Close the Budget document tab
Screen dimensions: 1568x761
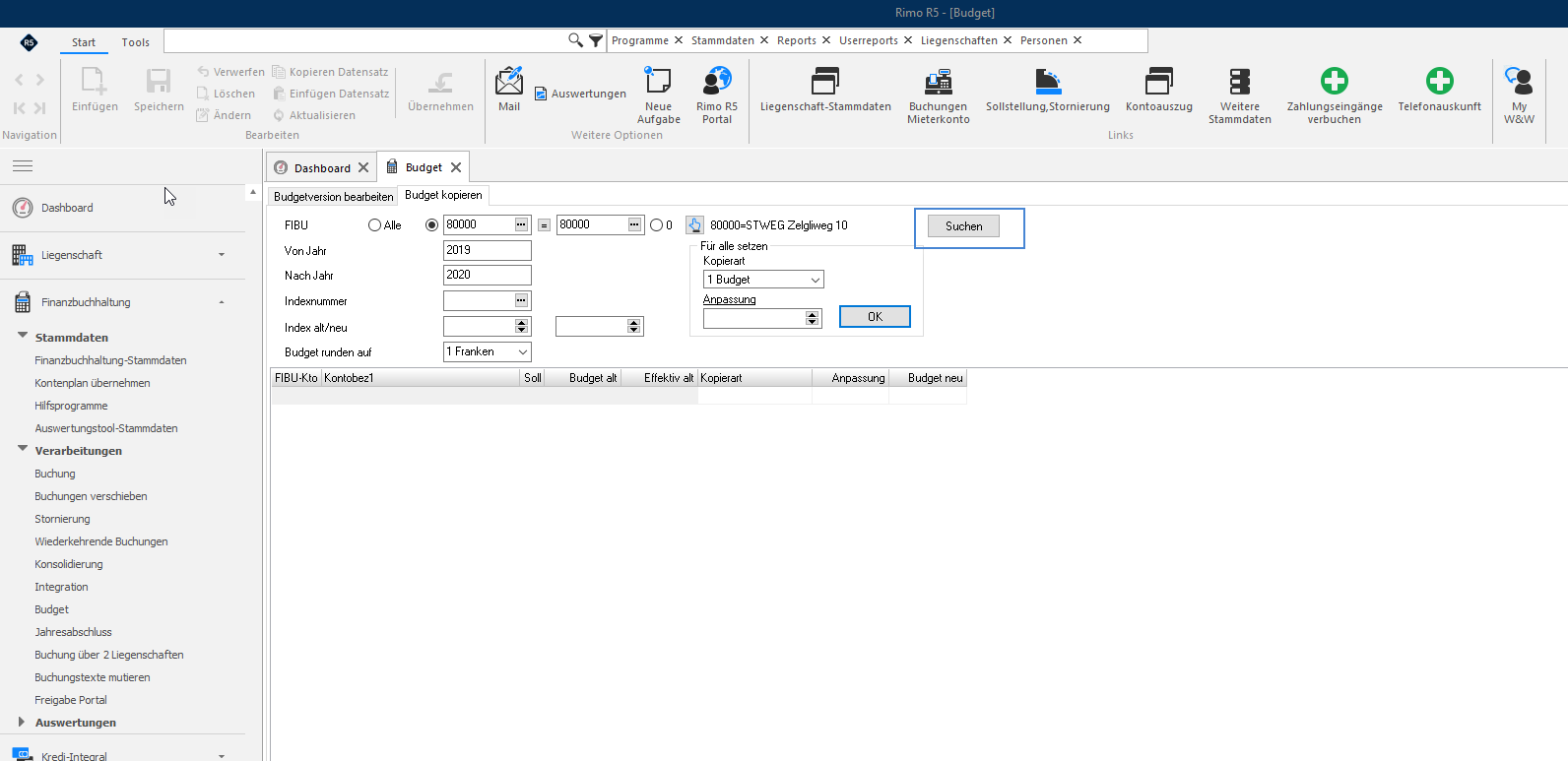(456, 167)
